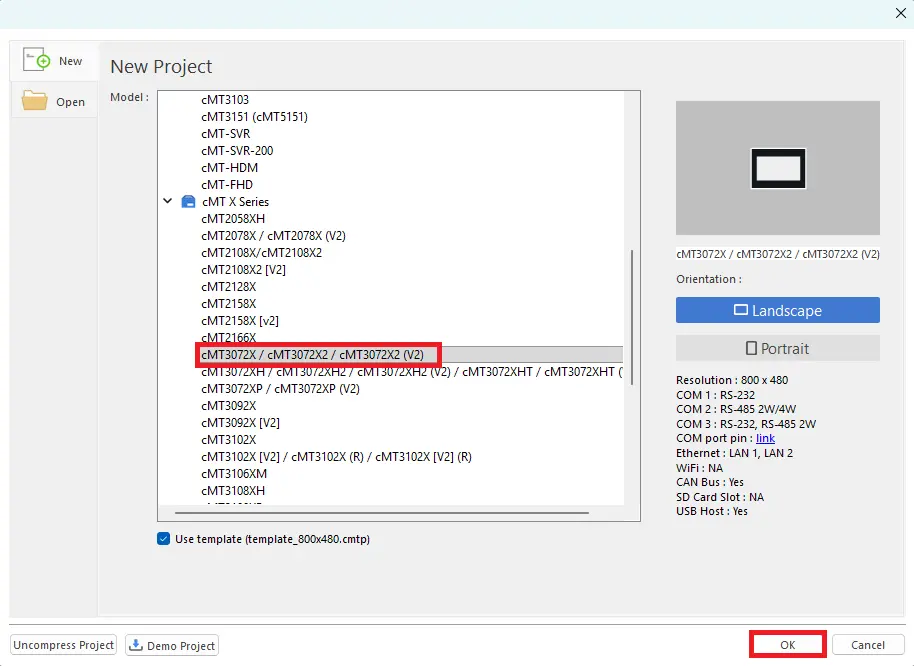Click the New project icon
This screenshot has height=666, width=914.
coord(37,60)
